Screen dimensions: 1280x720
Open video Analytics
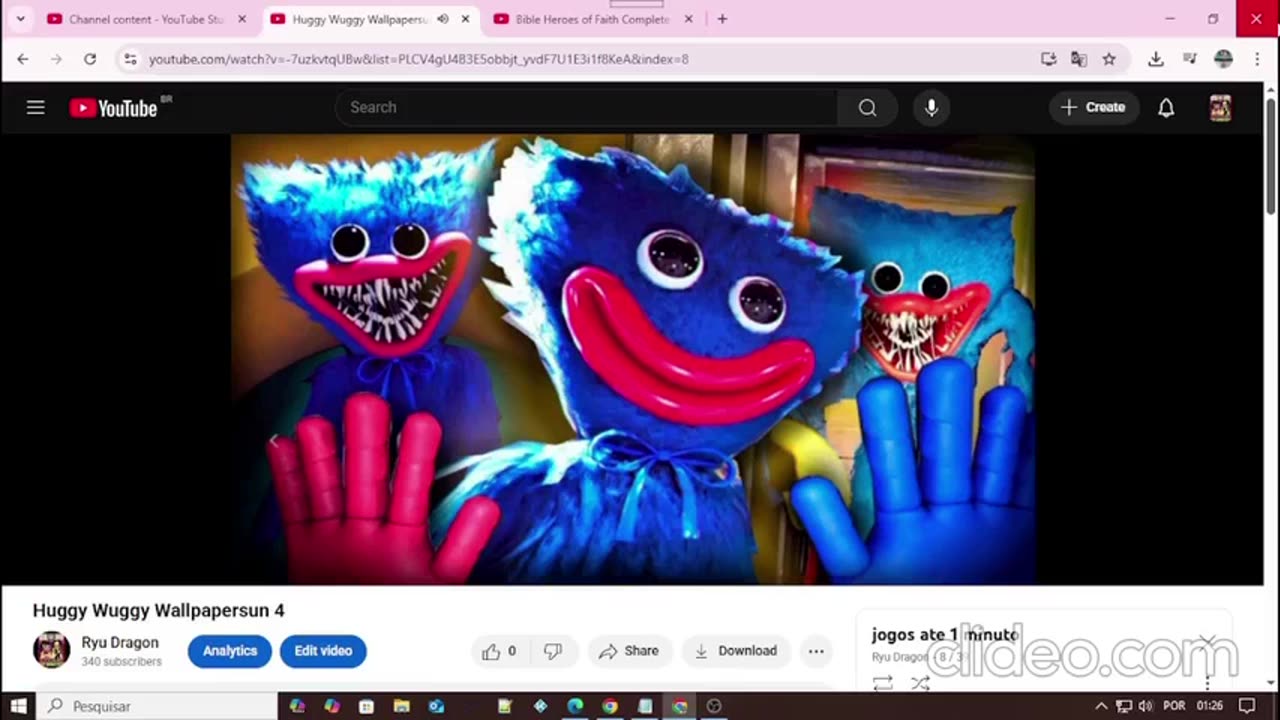coord(230,651)
